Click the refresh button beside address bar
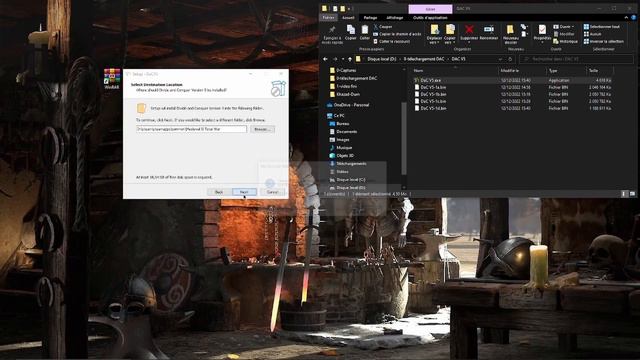This screenshot has width=640, height=360. (510, 59)
